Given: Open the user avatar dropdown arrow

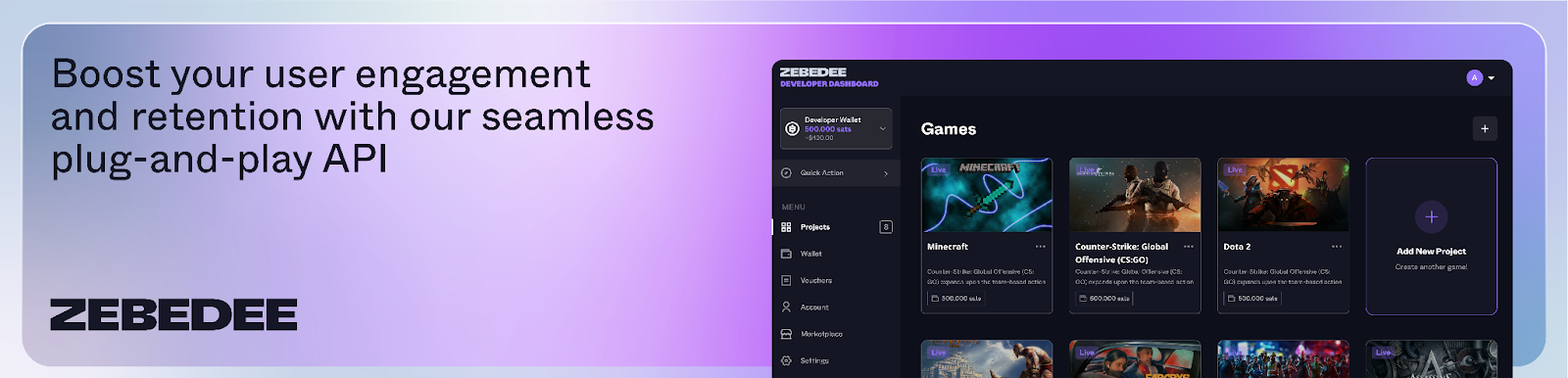Looking at the screenshot, I should tap(1492, 78).
